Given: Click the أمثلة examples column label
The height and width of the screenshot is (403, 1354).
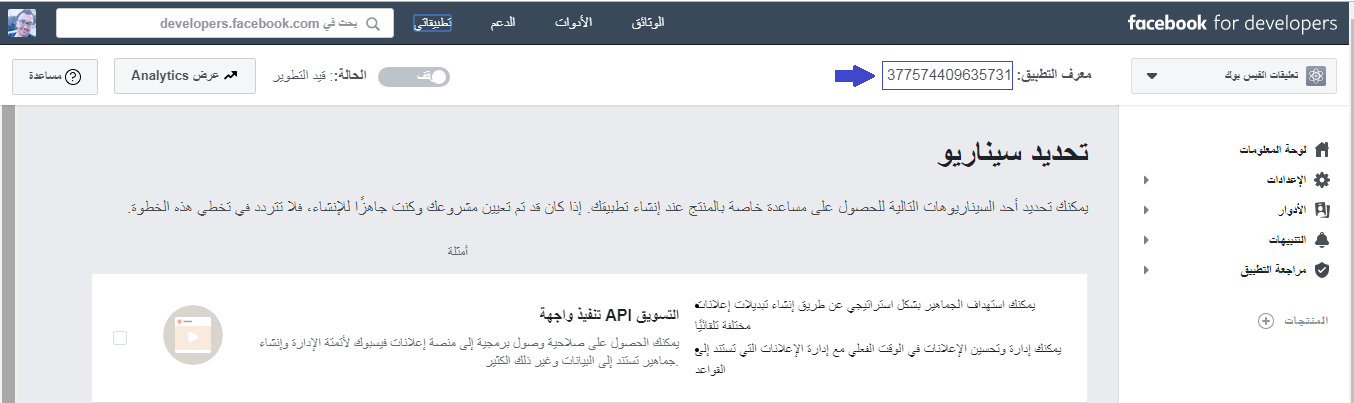Looking at the screenshot, I should click(x=457, y=250).
